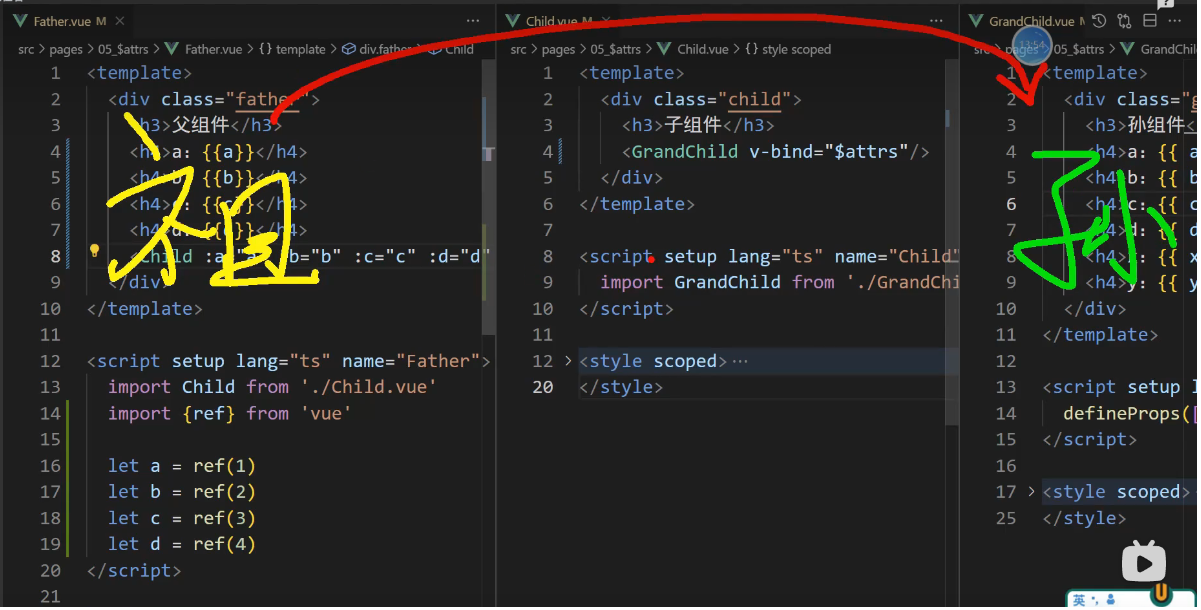The width and height of the screenshot is (1201, 610).
Task: Click 'let d = ref(4)' line in Father.vue
Action: pyautogui.click(x=182, y=544)
